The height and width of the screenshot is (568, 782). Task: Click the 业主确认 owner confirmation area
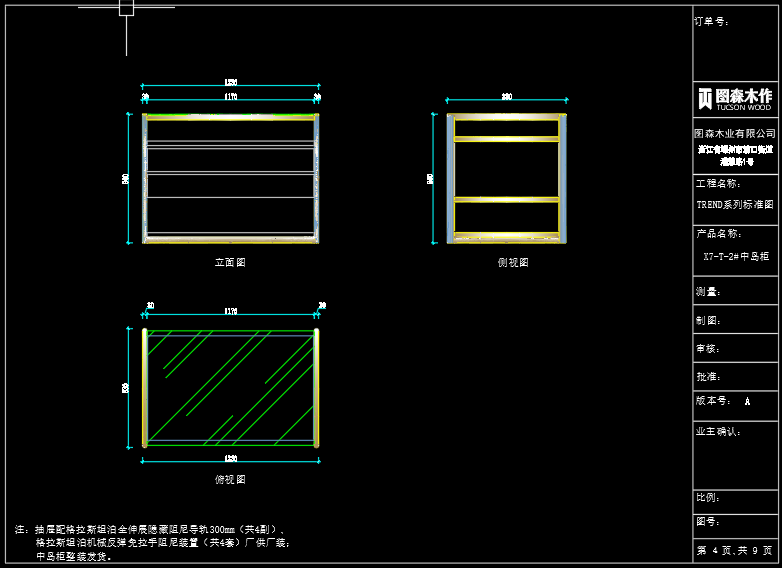(735, 456)
